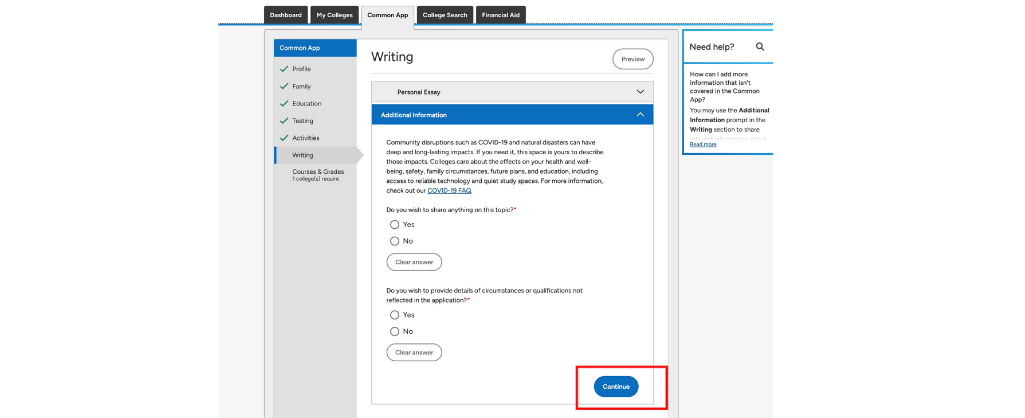Image resolution: width=1025 pixels, height=418 pixels.
Task: Collapse the Additional Information section chevron
Action: (641, 114)
